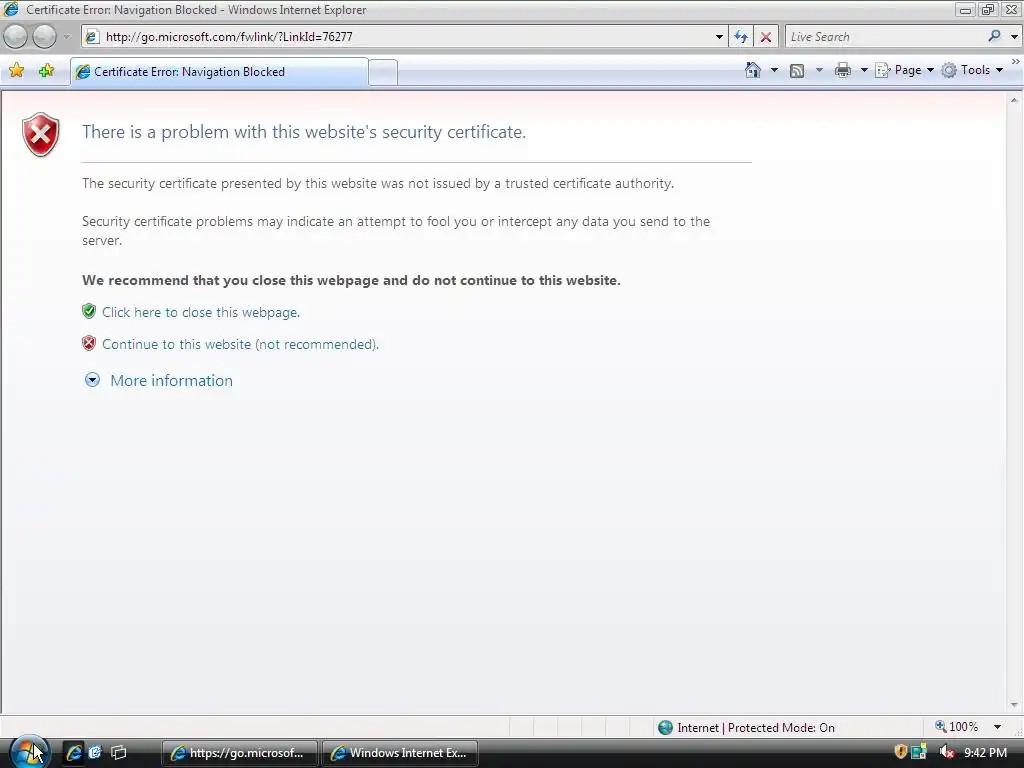Click the Switch between windows icon
Viewport: 1024px width, 768px height.
[x=118, y=752]
